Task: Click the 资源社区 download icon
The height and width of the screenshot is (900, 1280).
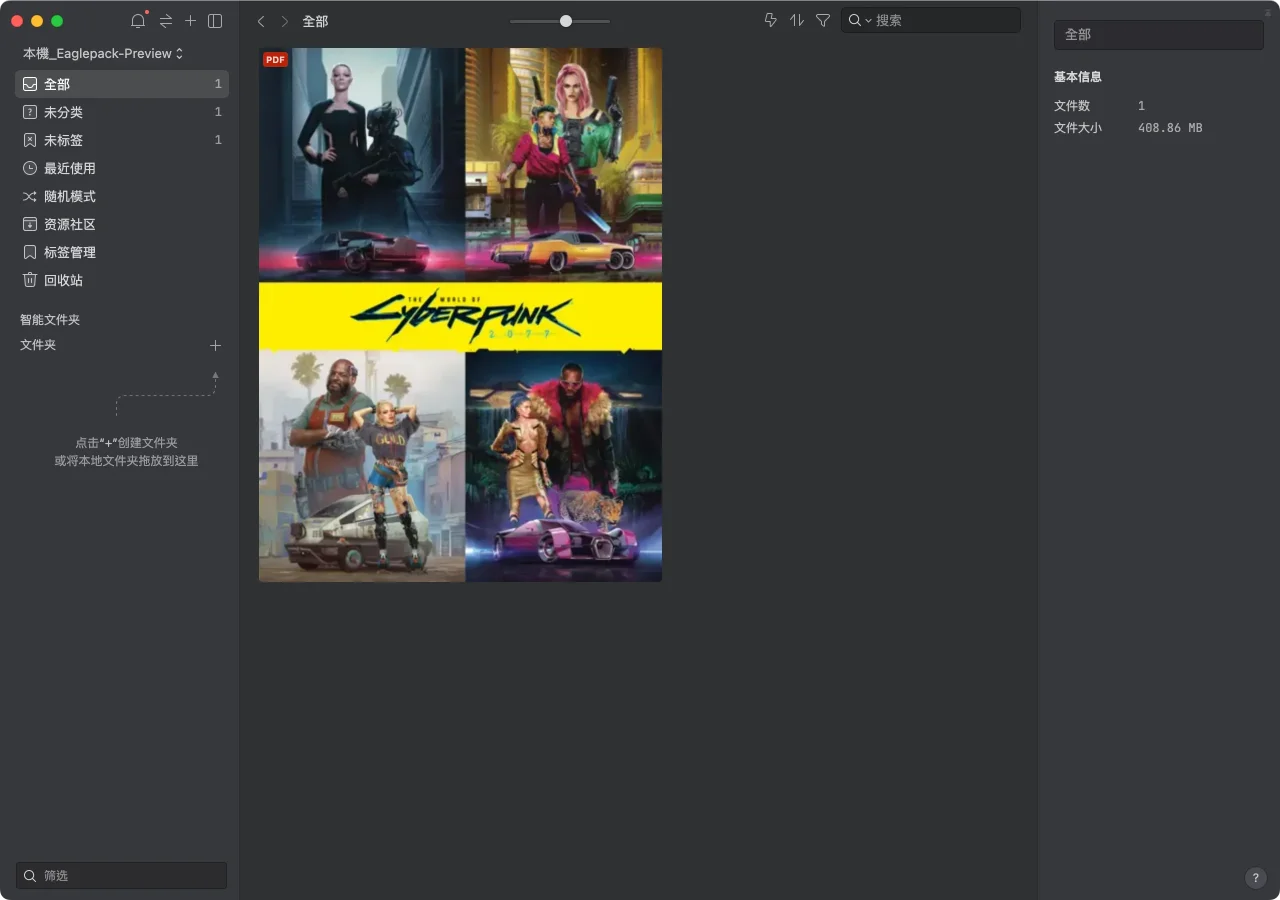Action: [x=30, y=224]
